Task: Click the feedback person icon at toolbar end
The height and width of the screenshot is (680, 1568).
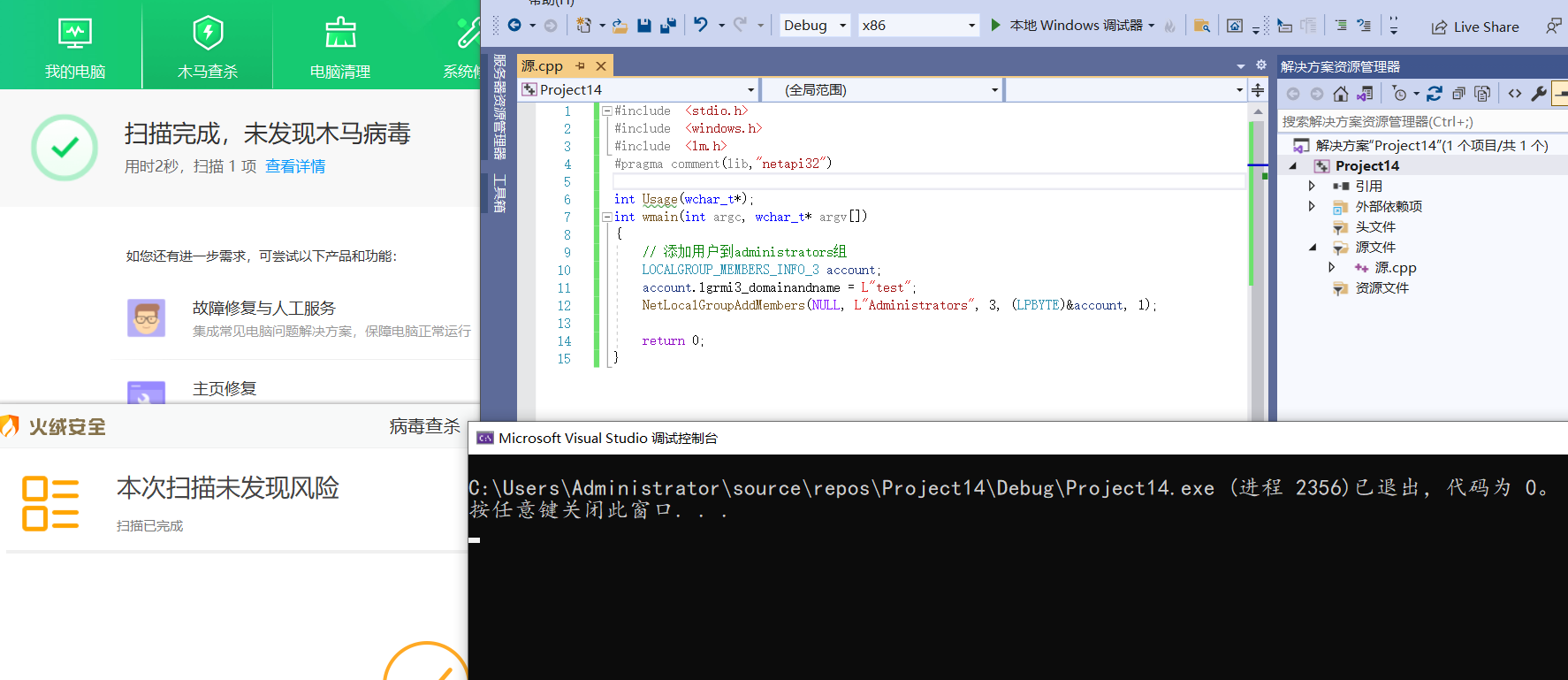Action: 1553,27
